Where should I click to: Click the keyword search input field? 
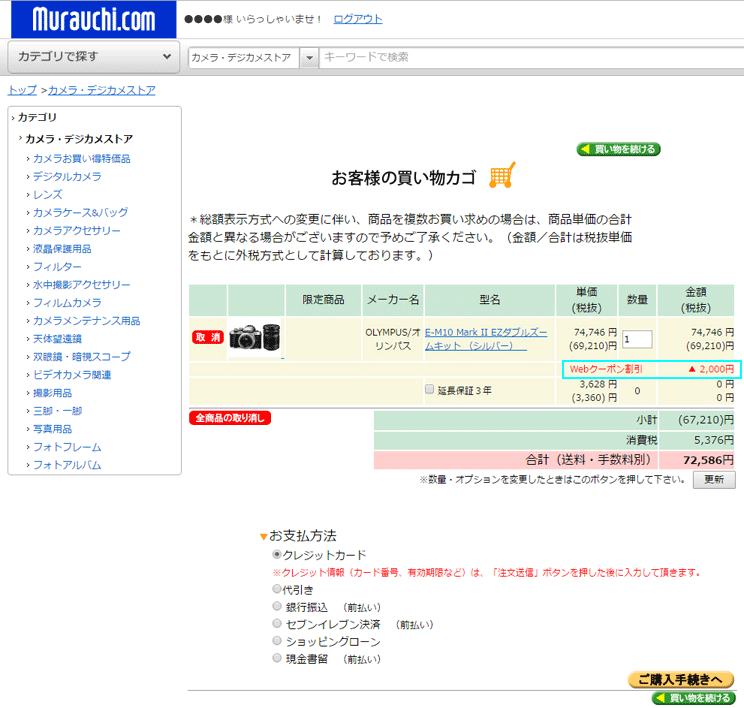tap(531, 57)
